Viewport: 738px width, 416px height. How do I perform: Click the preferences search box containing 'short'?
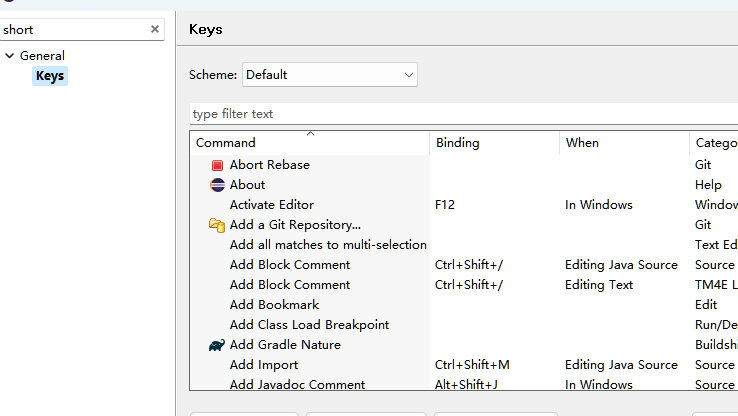pos(75,30)
